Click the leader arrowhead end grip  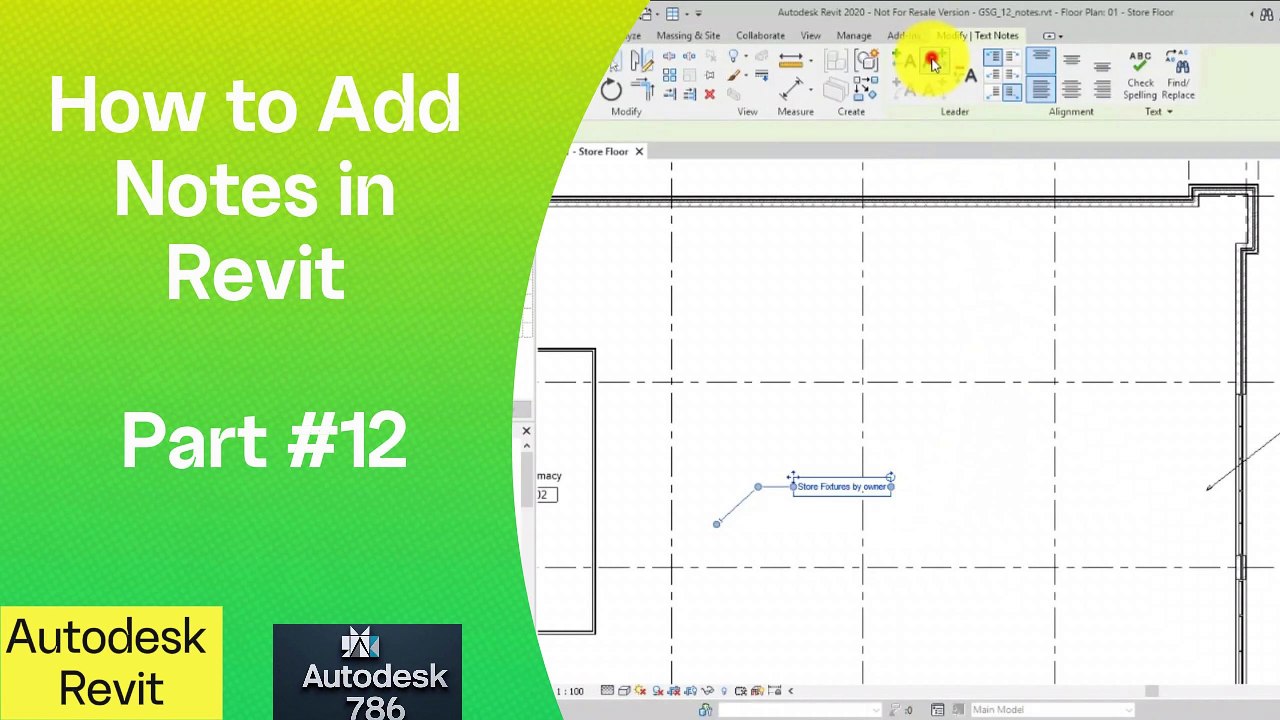pyautogui.click(x=716, y=523)
